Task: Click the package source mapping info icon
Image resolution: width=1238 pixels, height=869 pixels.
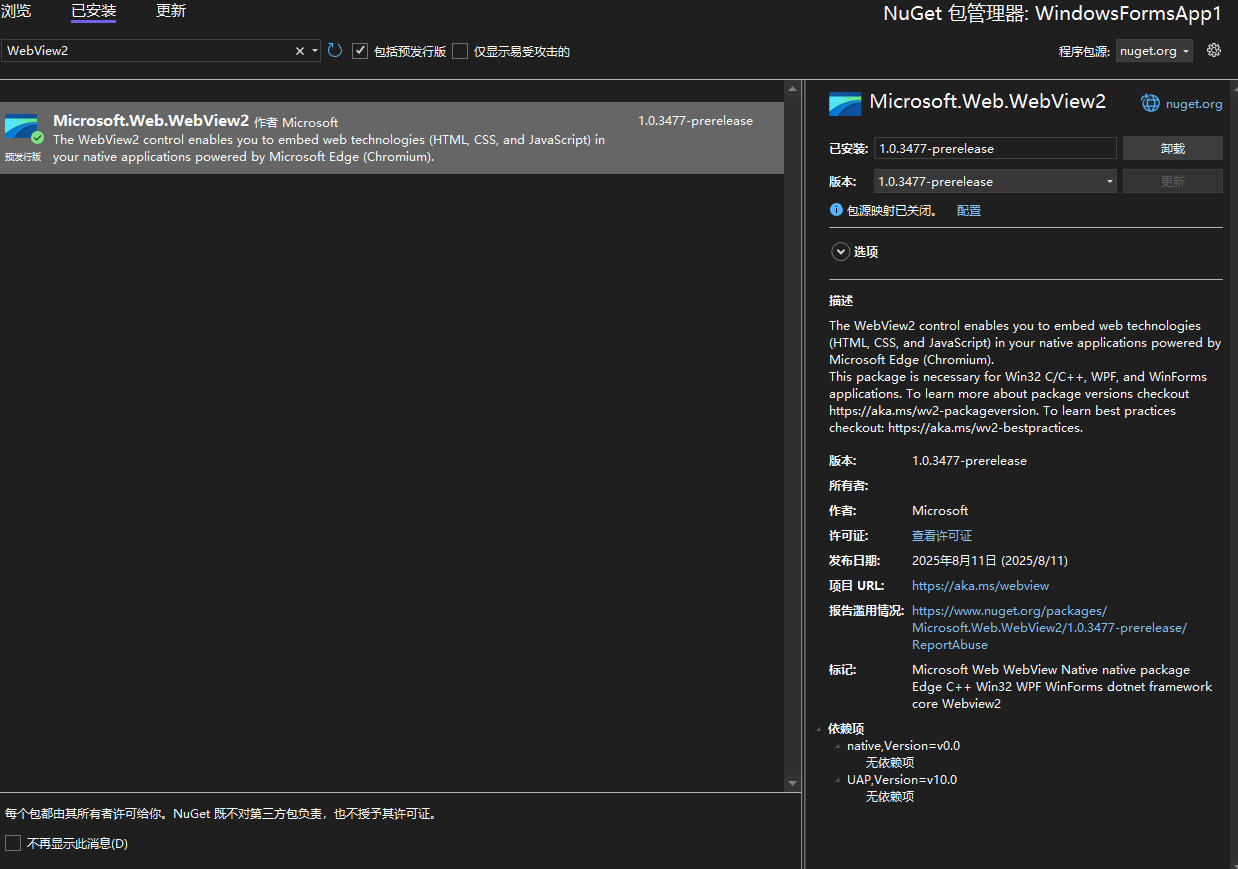Action: [x=836, y=210]
